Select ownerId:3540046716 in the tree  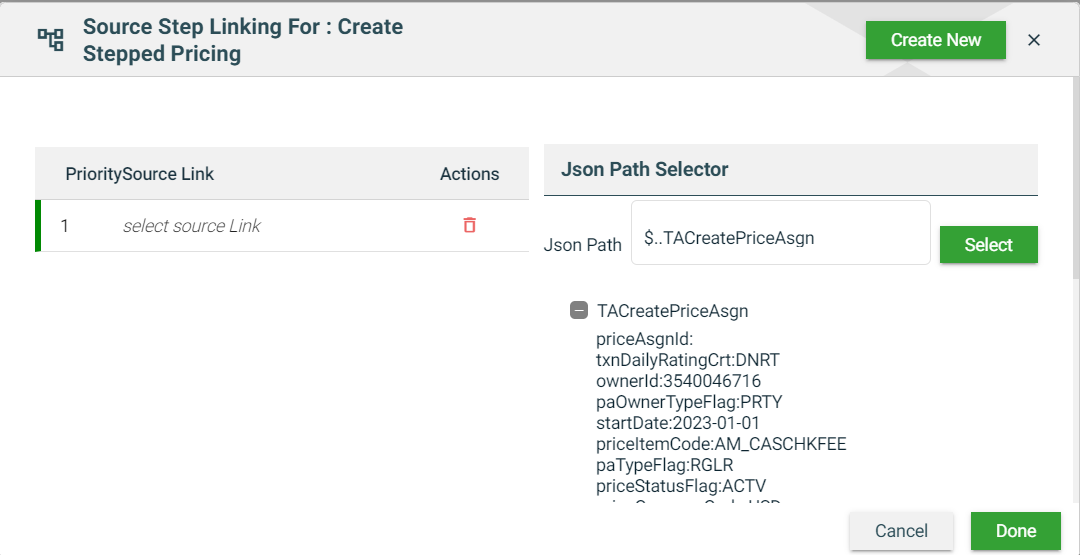[x=678, y=381]
